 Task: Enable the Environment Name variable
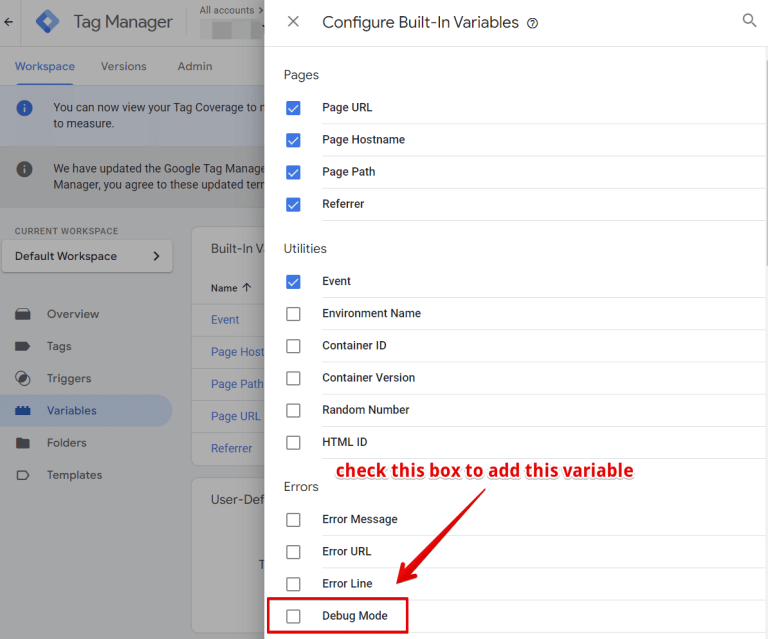click(x=293, y=314)
